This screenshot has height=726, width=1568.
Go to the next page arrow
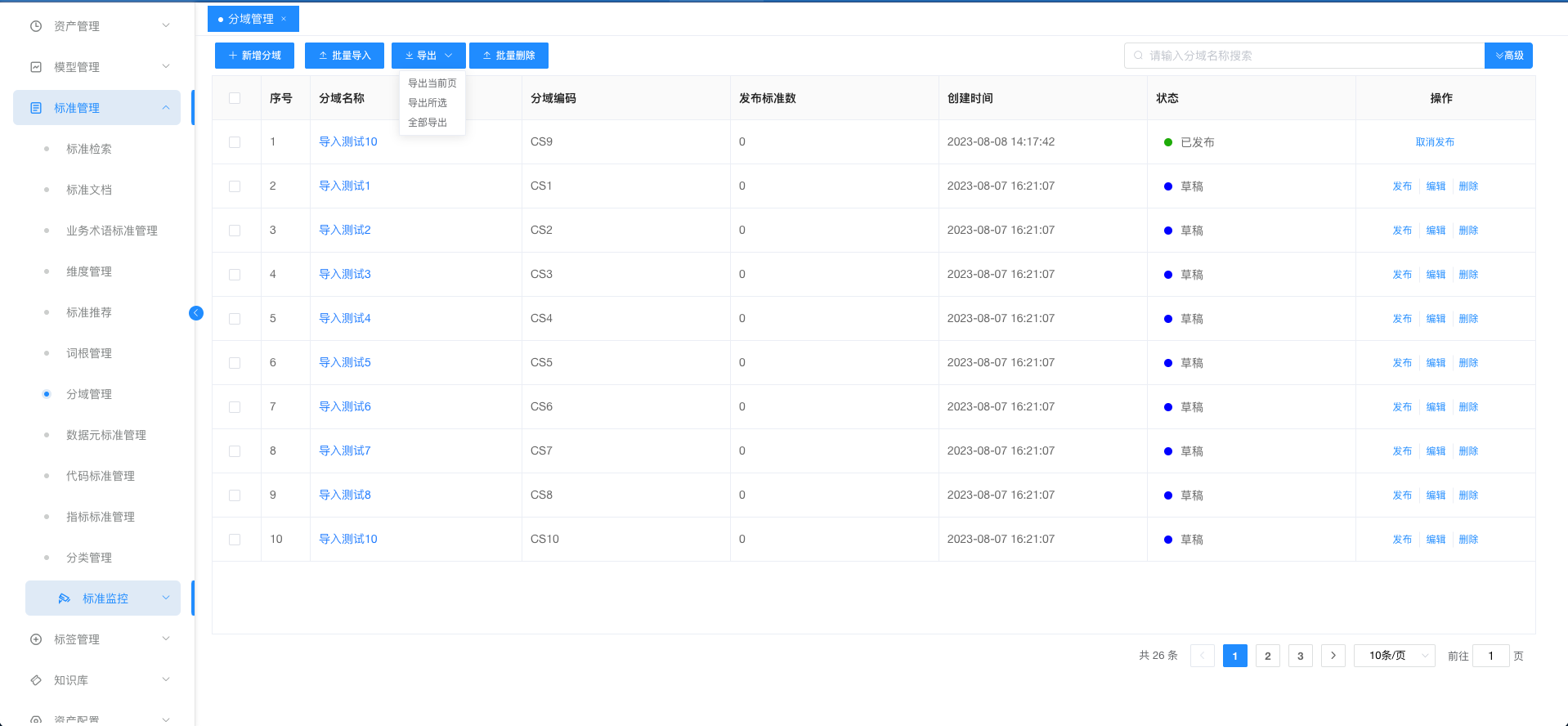[x=1333, y=656]
